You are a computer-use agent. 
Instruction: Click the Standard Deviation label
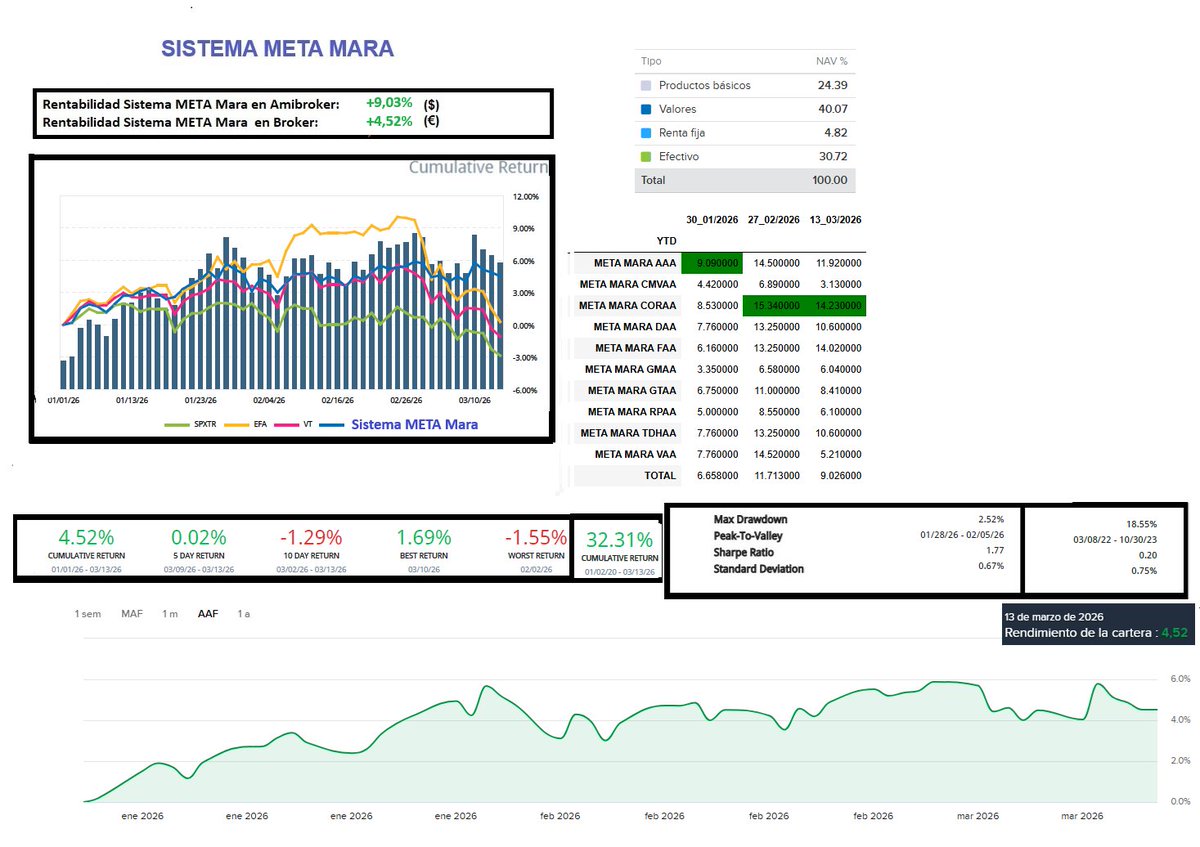click(758, 569)
